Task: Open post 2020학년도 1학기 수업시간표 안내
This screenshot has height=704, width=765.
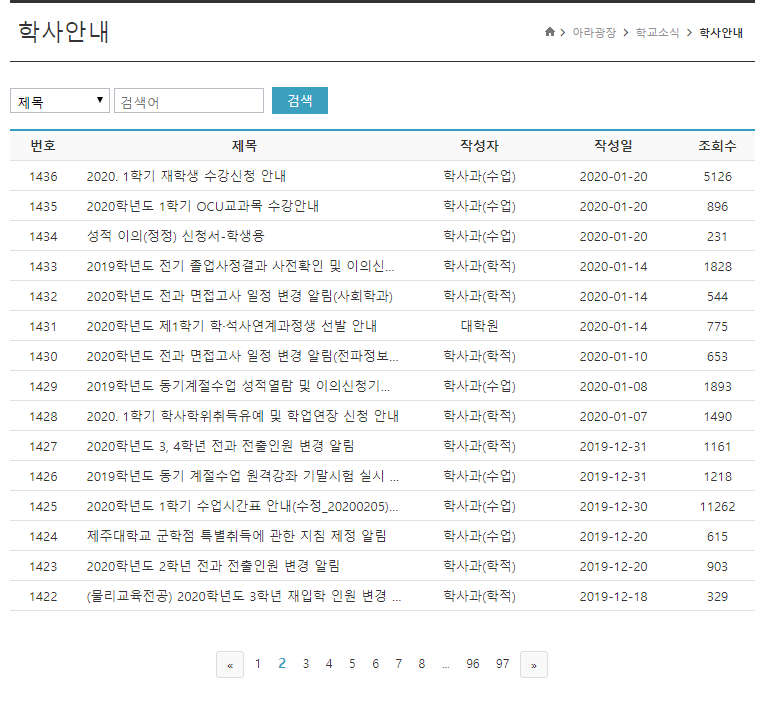Action: pyautogui.click(x=242, y=507)
